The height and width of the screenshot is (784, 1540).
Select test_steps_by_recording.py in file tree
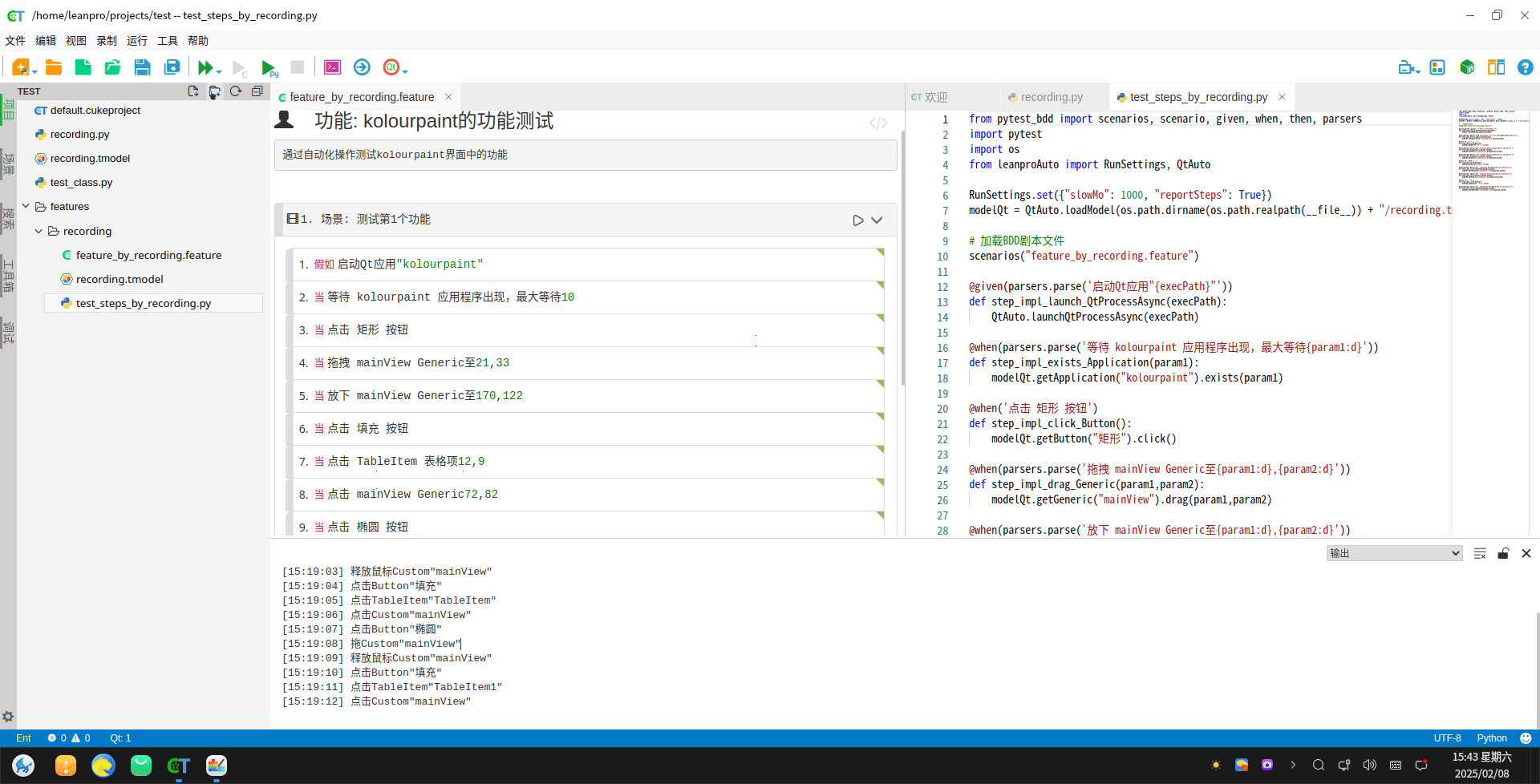144,303
